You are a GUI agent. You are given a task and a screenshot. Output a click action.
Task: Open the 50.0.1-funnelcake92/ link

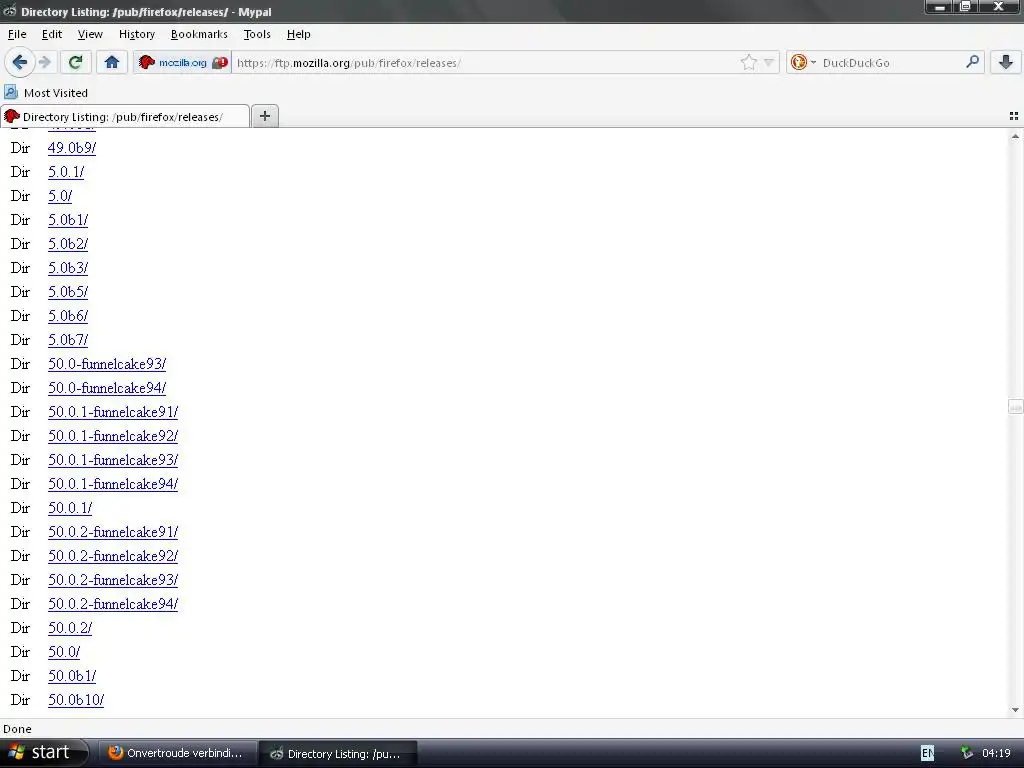(113, 436)
